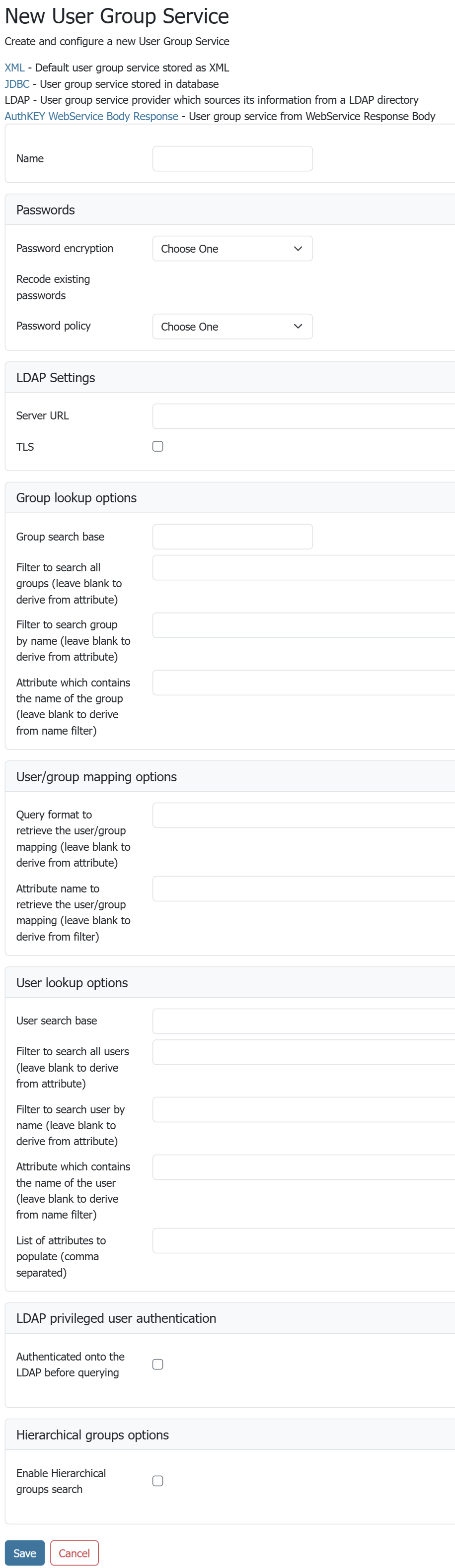Screen dimensions: 455x1568
Task: Click the User search base field
Action: point(303,1022)
